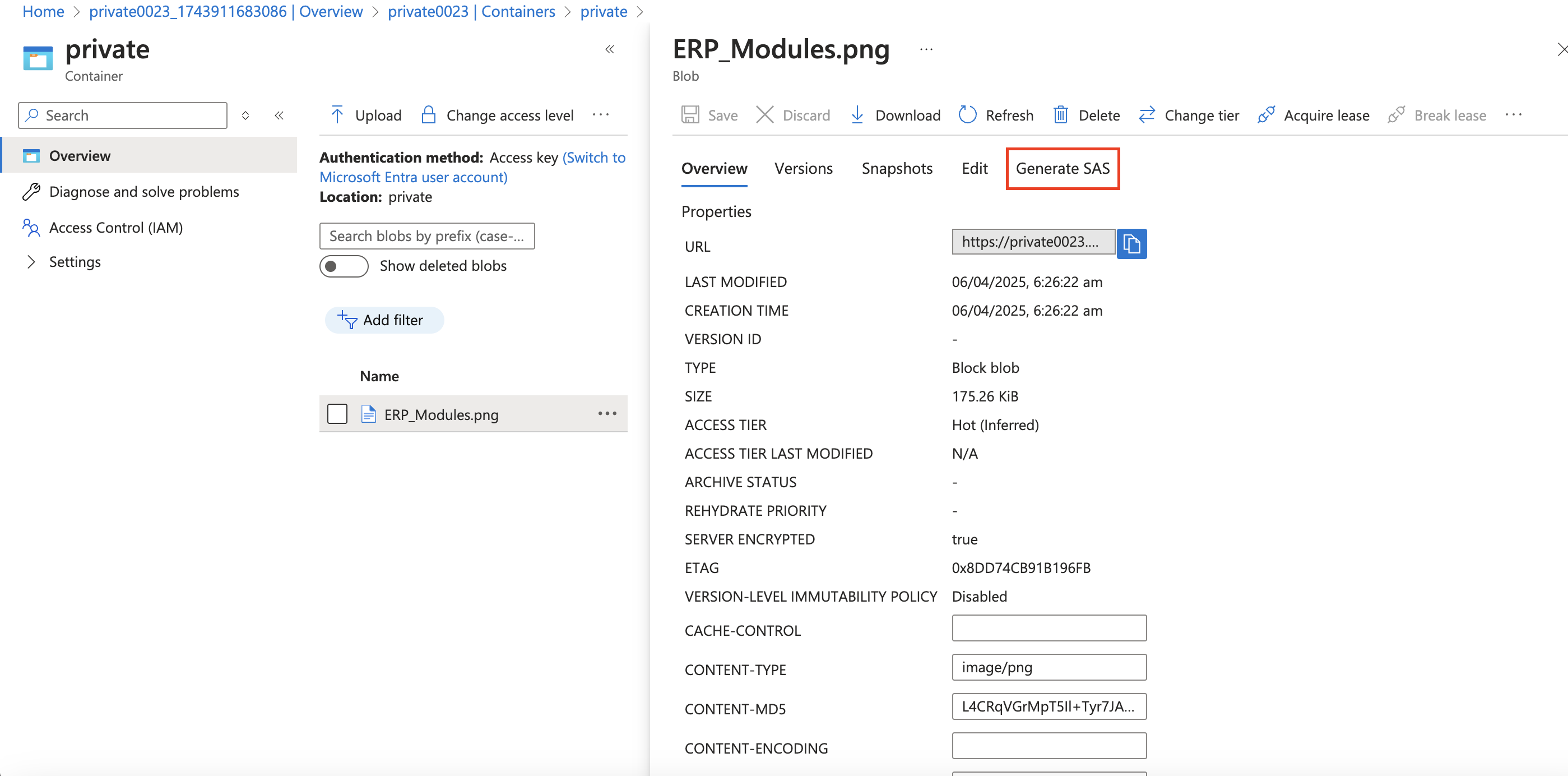Click the Change access level lock icon
Screen dimensions: 1568x776
[x=429, y=114]
